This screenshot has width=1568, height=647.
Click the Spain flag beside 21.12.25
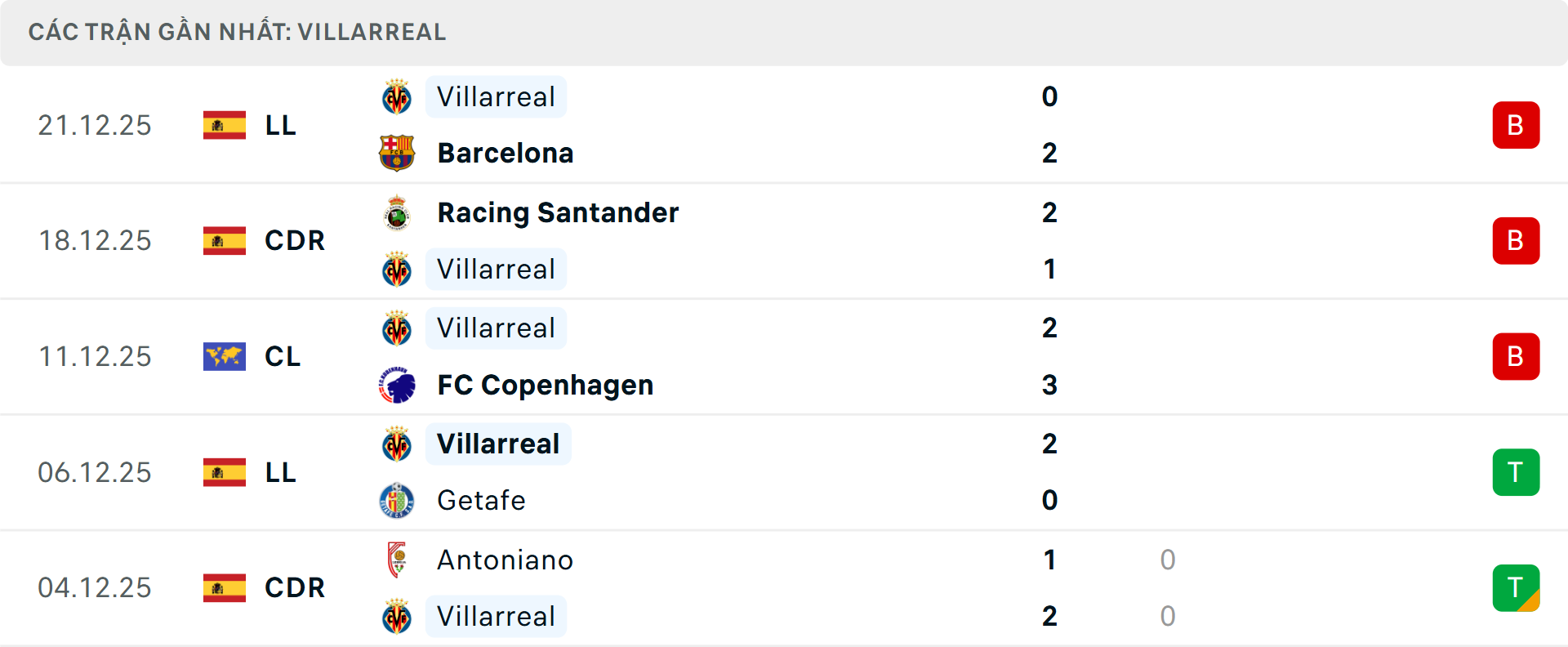pyautogui.click(x=225, y=125)
